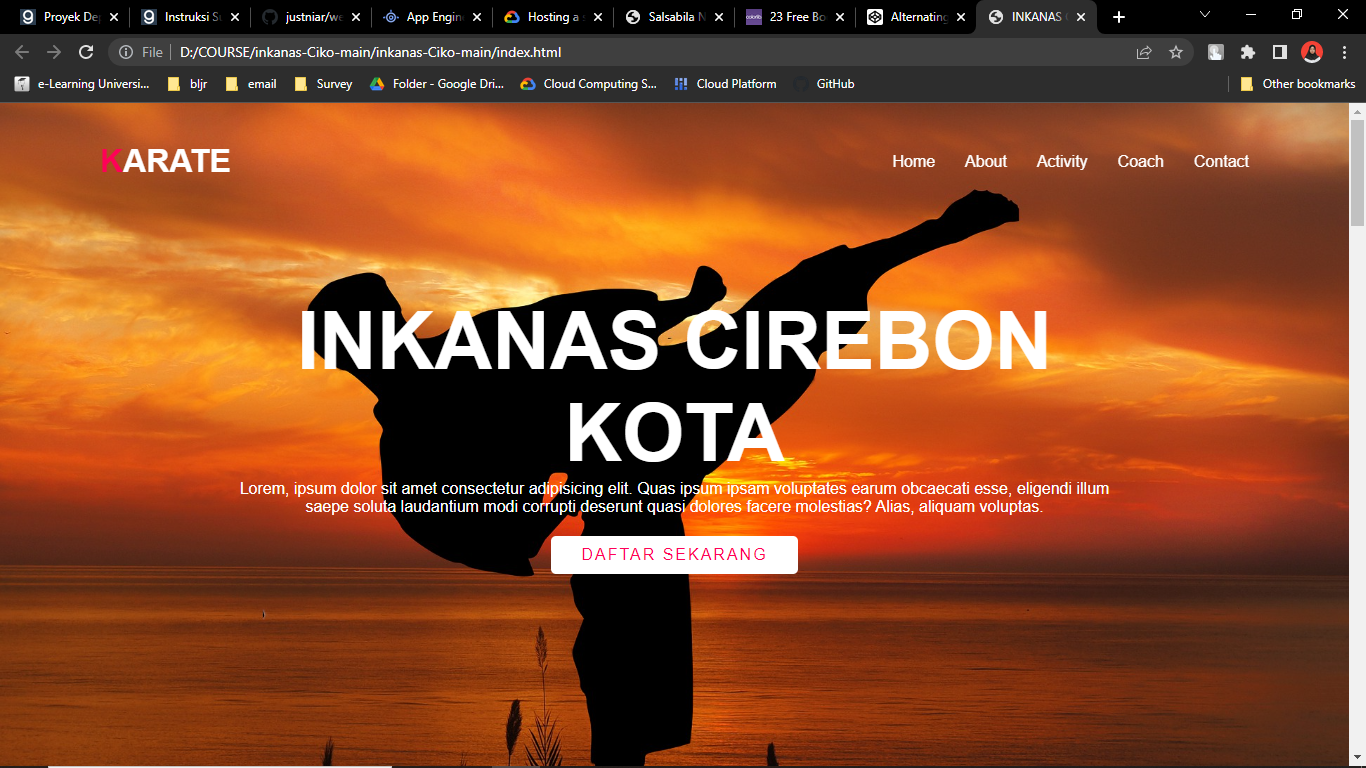Click the vertical page scrollbar thumb

point(1357,170)
